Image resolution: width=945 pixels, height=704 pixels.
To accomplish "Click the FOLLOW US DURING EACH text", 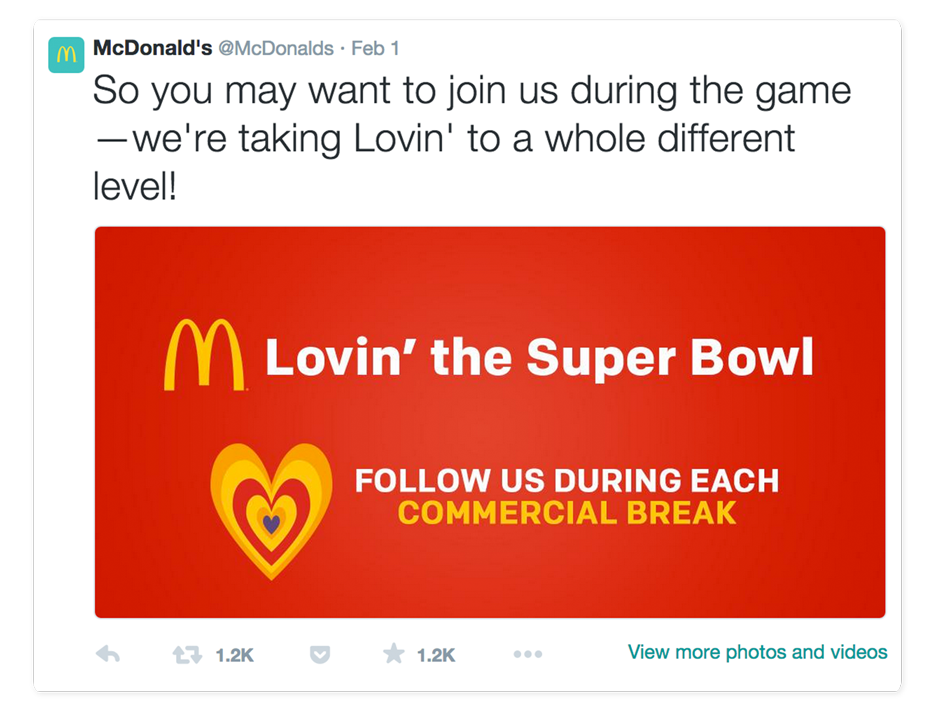I will click(x=567, y=480).
